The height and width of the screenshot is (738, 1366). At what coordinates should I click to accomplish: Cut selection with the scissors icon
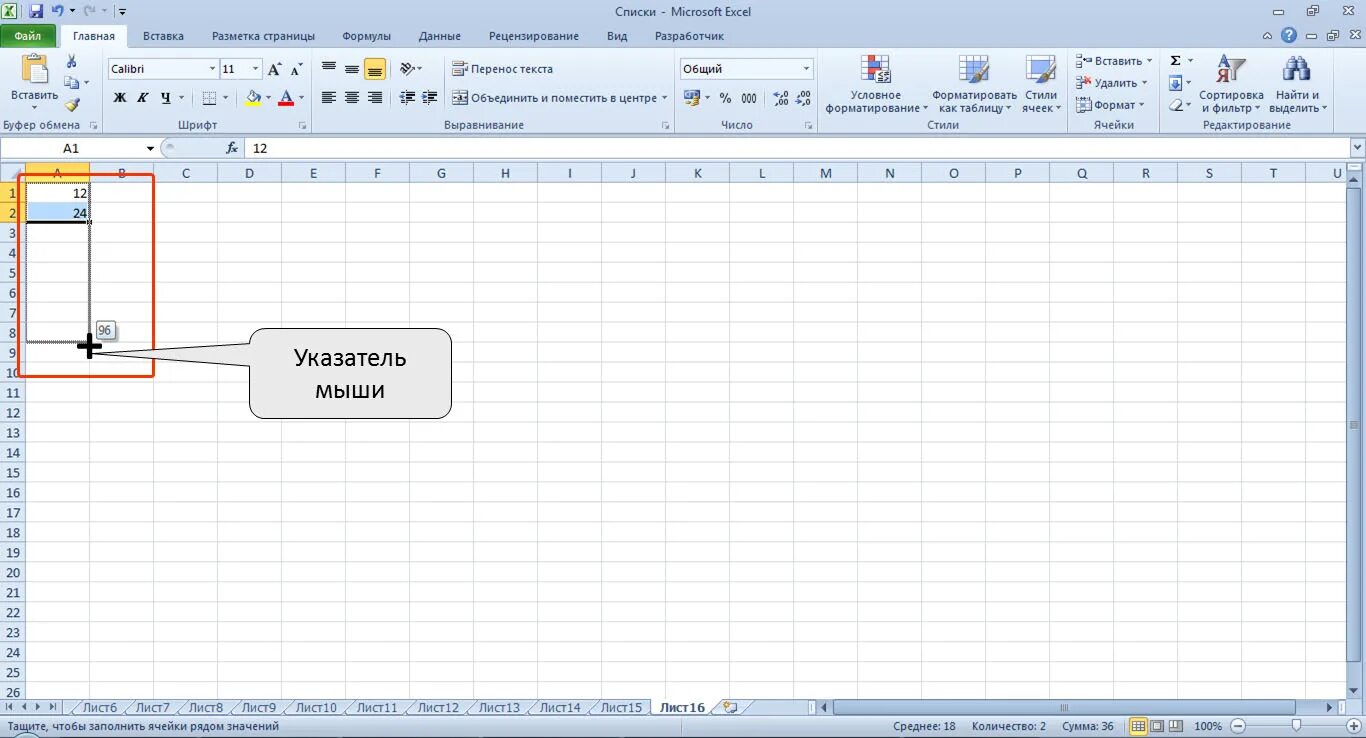72,61
